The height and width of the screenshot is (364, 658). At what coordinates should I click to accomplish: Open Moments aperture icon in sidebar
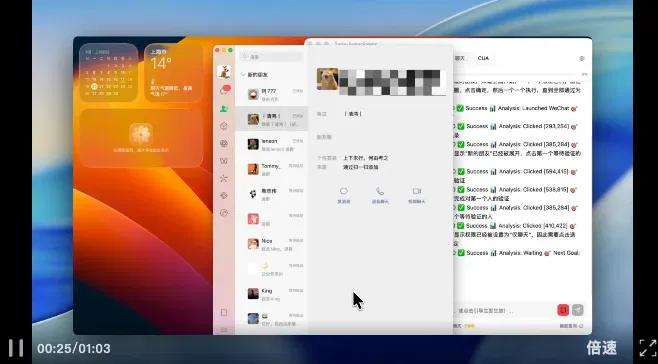[x=224, y=143]
